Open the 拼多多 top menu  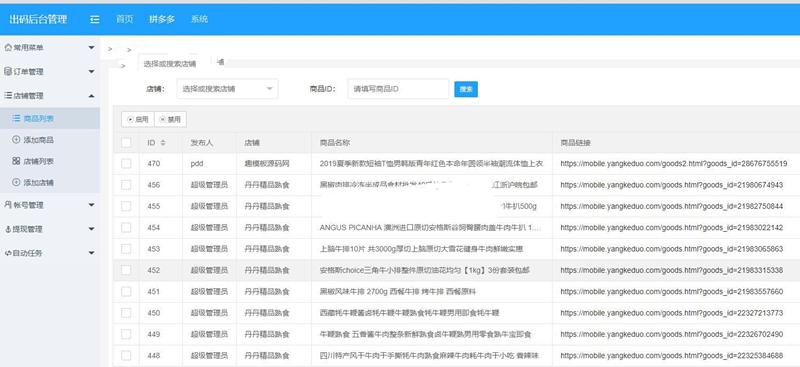(x=162, y=19)
